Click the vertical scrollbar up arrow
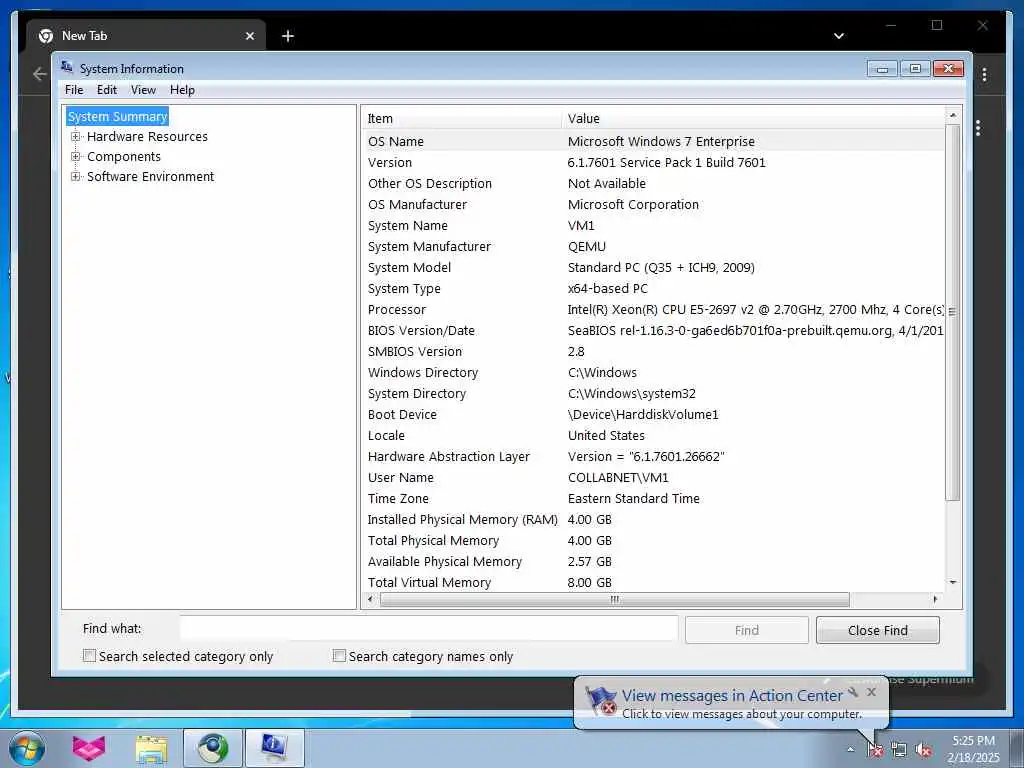Viewport: 1024px width, 768px height. [953, 115]
